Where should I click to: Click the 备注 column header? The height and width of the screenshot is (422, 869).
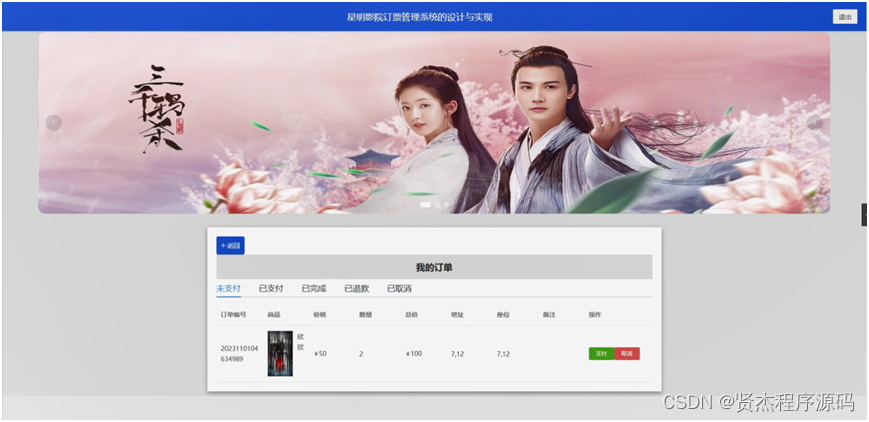click(549, 314)
